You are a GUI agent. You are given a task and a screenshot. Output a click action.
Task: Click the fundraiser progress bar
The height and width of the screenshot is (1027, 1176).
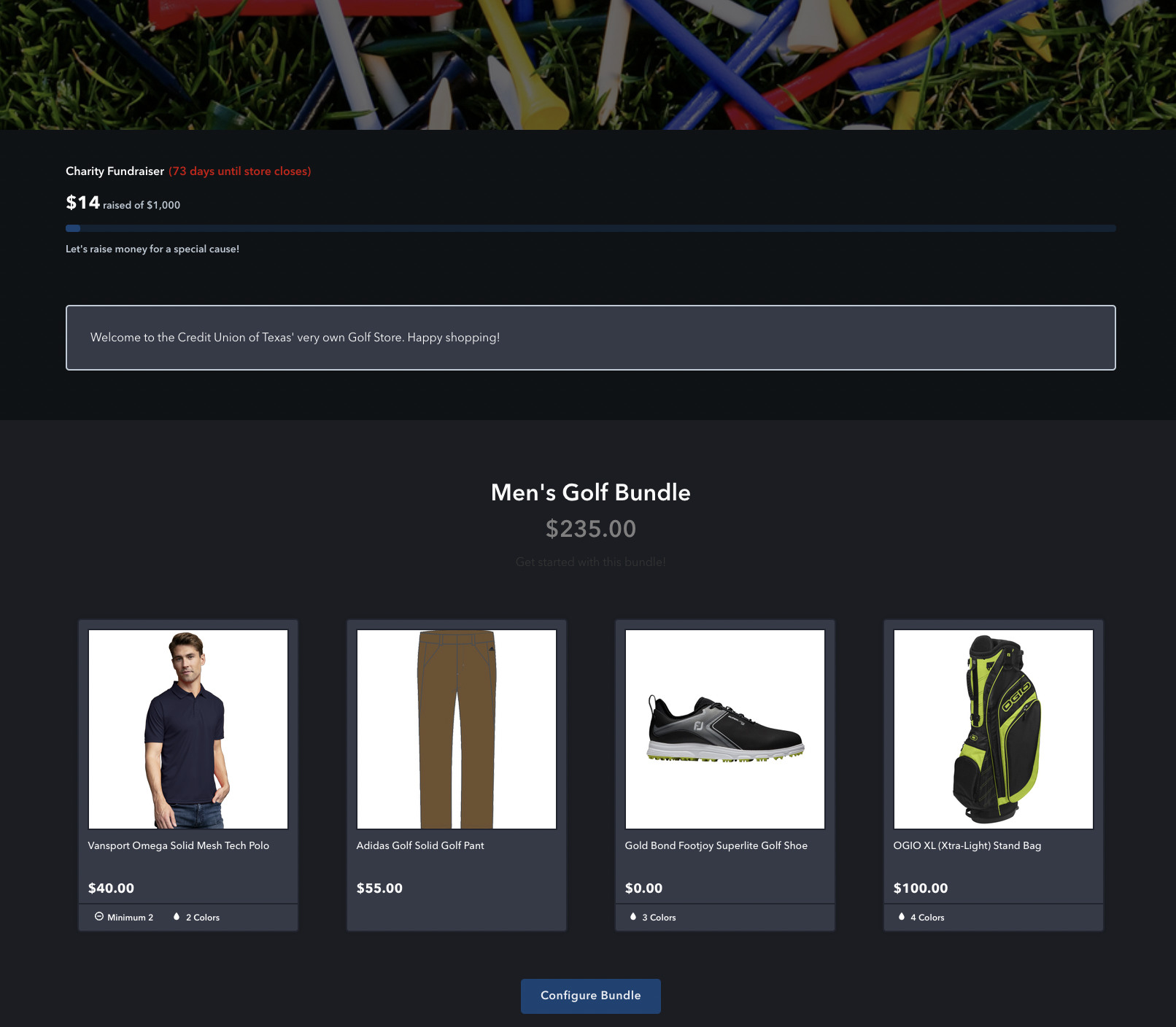(x=591, y=228)
